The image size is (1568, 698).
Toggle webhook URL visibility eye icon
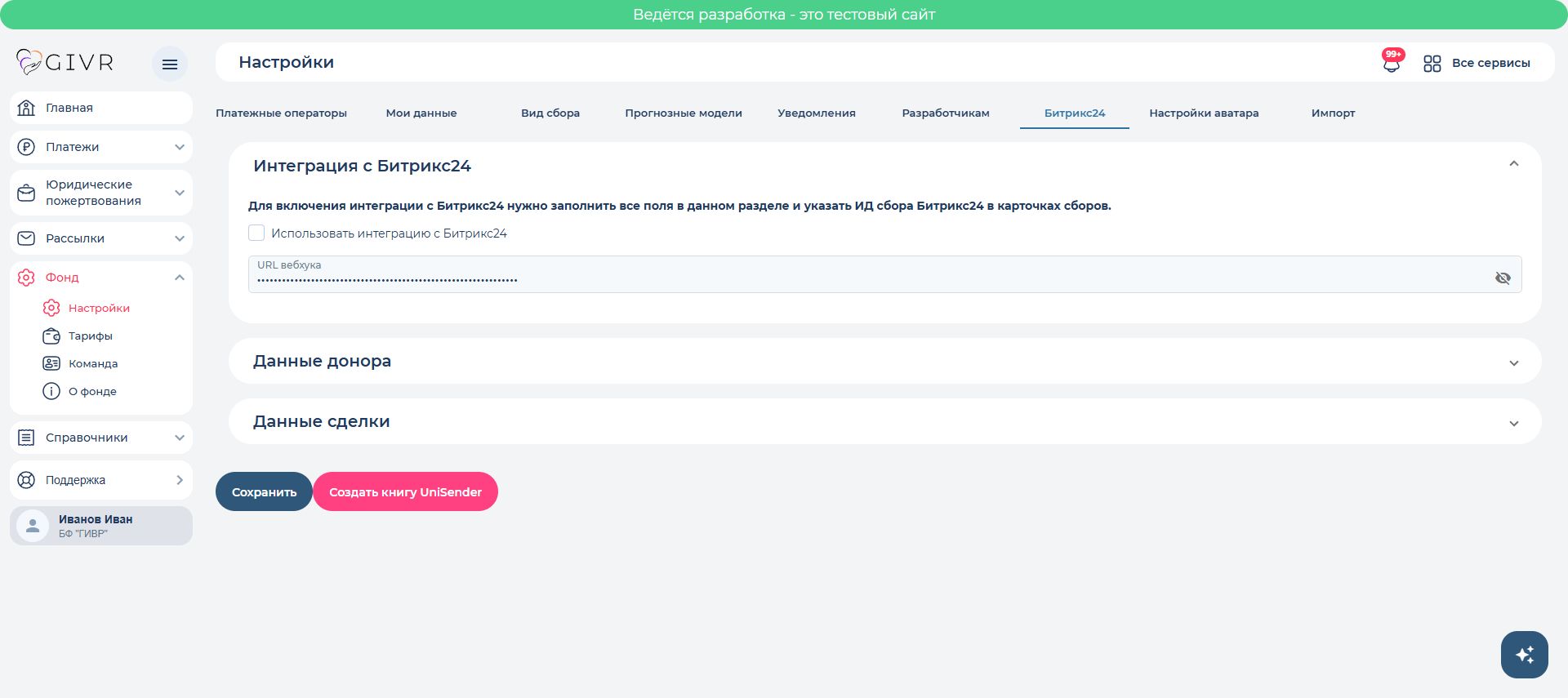point(1503,278)
